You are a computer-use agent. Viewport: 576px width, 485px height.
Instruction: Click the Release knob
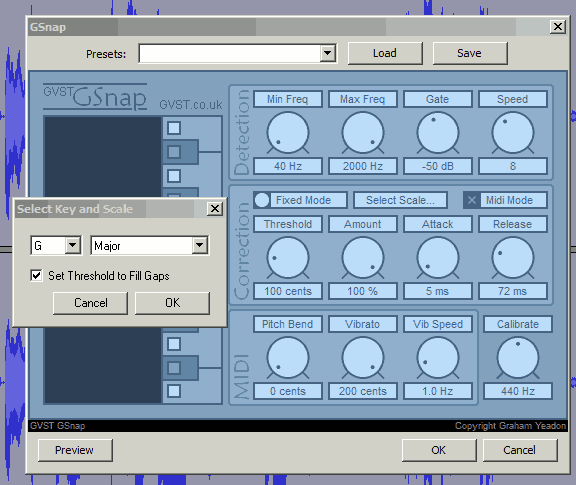click(x=513, y=258)
